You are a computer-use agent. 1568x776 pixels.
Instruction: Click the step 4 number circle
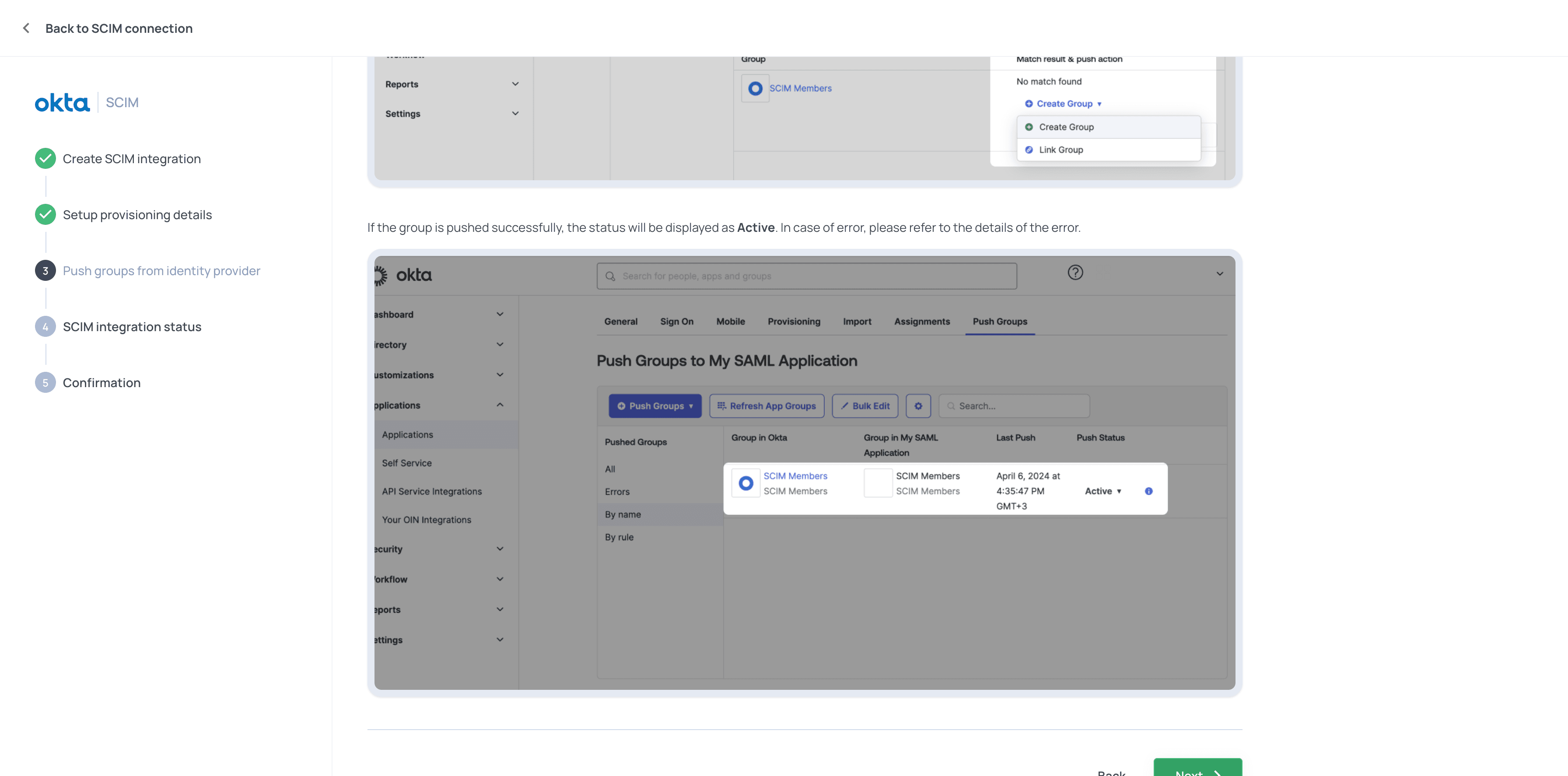[45, 327]
